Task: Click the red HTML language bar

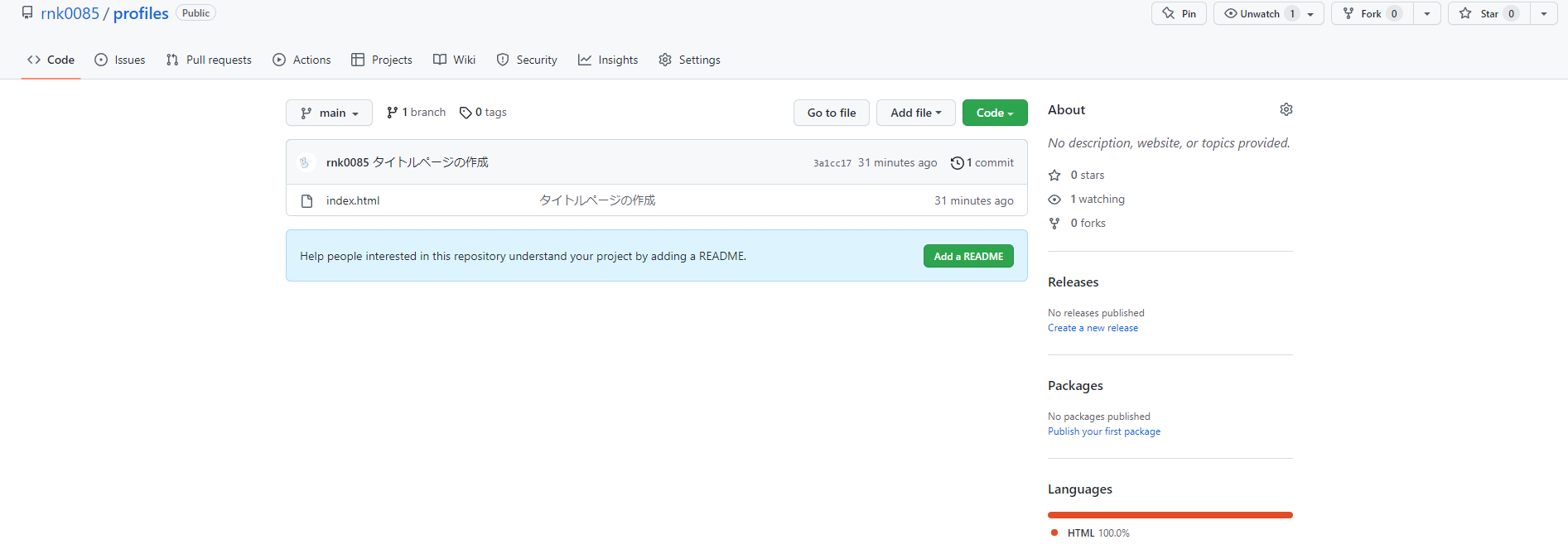Action: coord(1170,515)
